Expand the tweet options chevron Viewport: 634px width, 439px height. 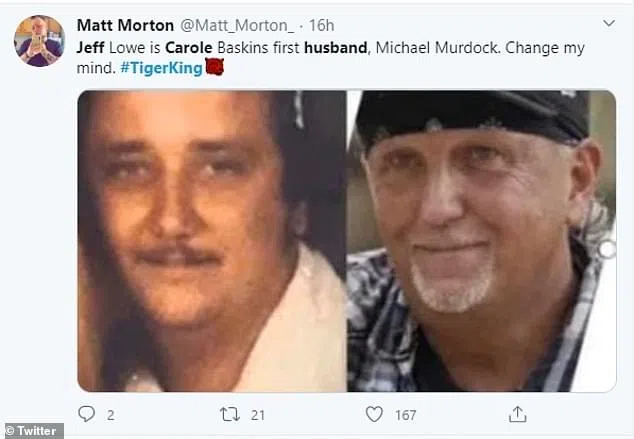609,23
